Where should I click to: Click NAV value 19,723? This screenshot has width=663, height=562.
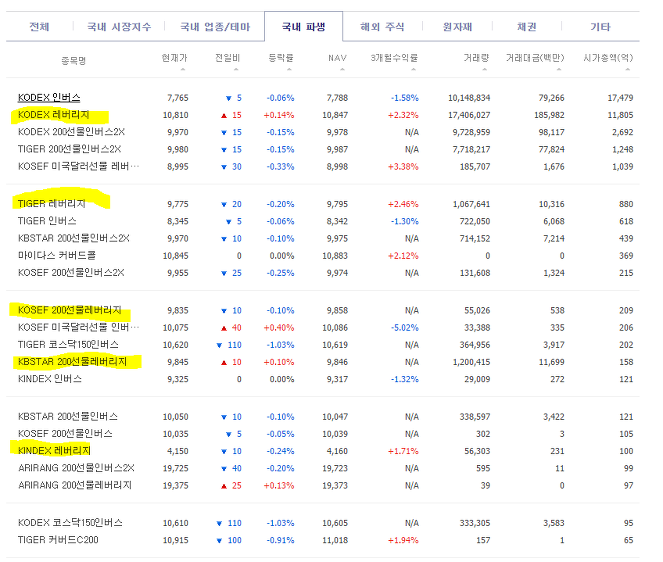tap(335, 469)
